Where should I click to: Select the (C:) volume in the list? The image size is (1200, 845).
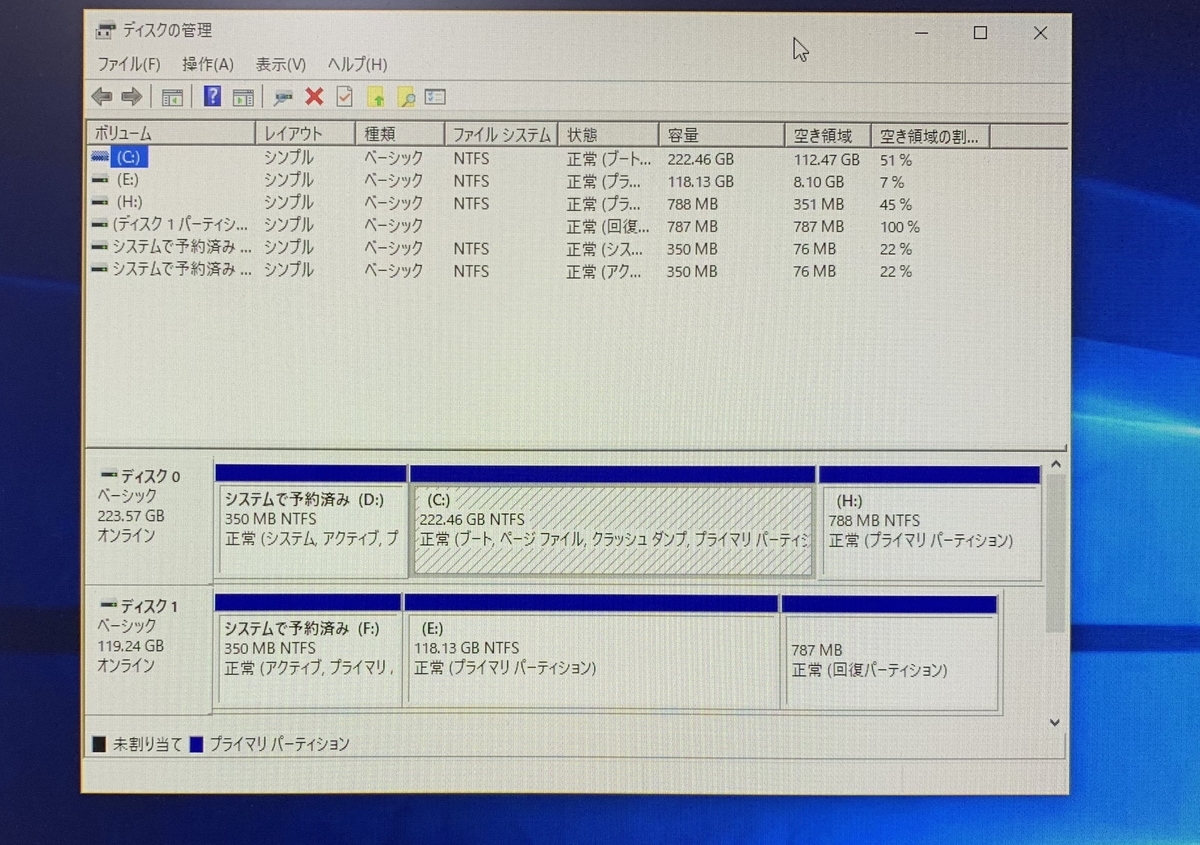[127, 157]
